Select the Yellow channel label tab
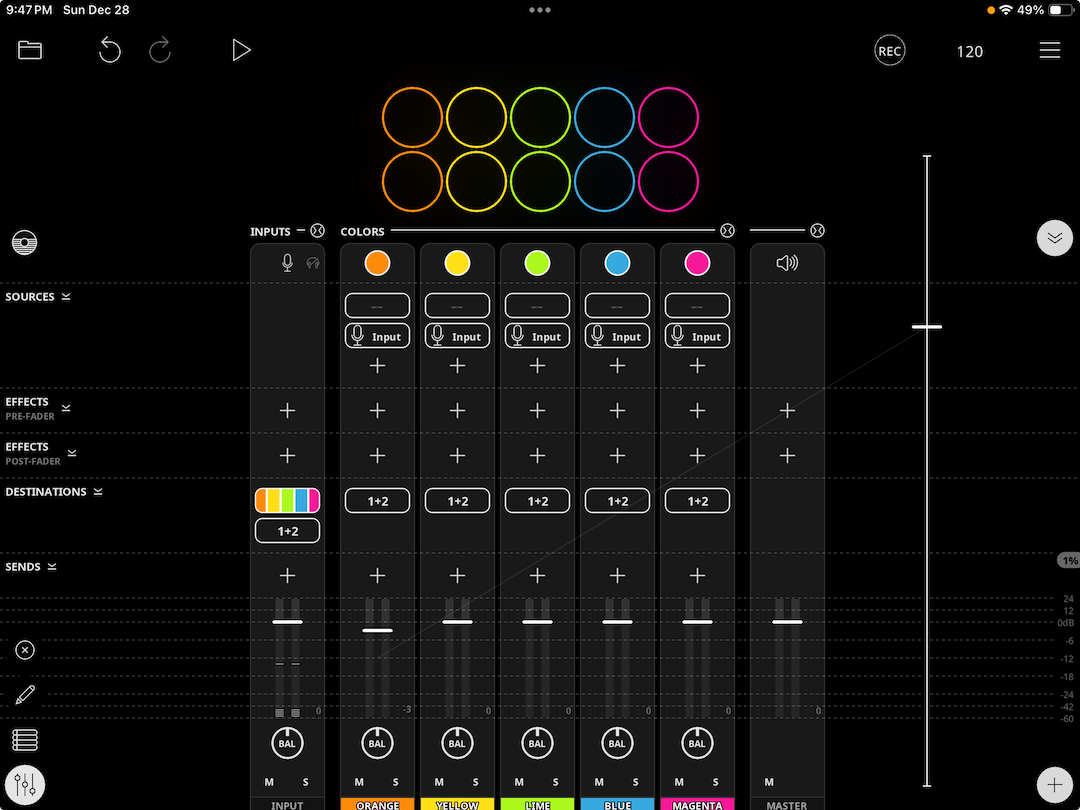The image size is (1080, 810). [x=457, y=804]
